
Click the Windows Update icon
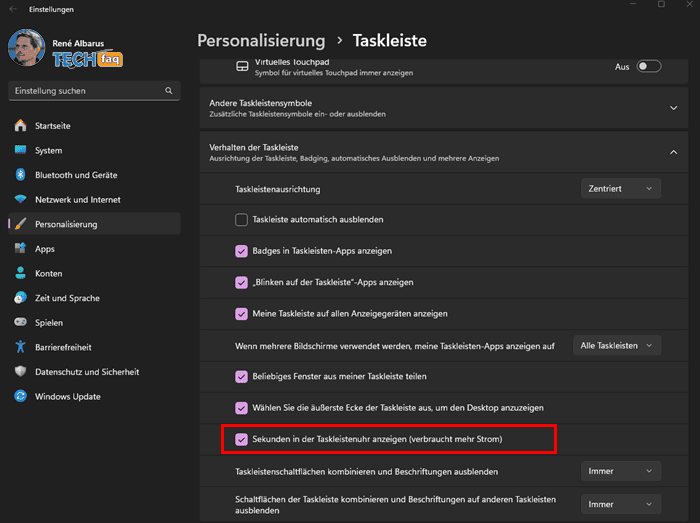[x=21, y=396]
